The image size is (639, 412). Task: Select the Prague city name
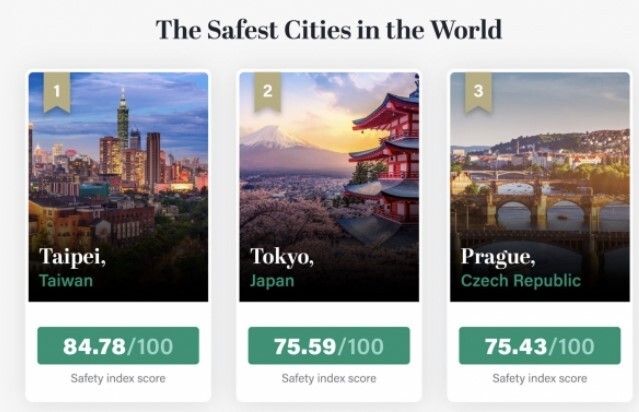coord(498,257)
